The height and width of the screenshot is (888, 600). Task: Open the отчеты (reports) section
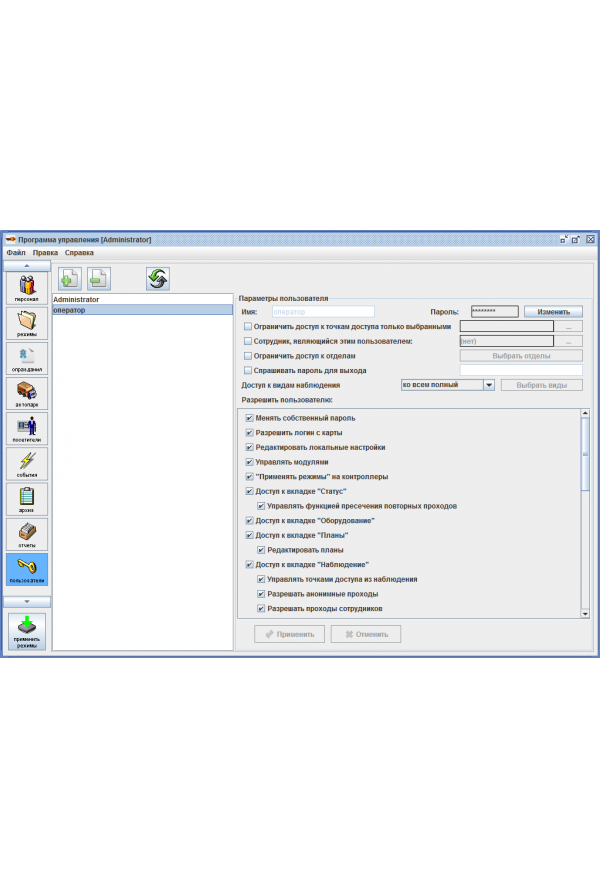tap(26, 534)
